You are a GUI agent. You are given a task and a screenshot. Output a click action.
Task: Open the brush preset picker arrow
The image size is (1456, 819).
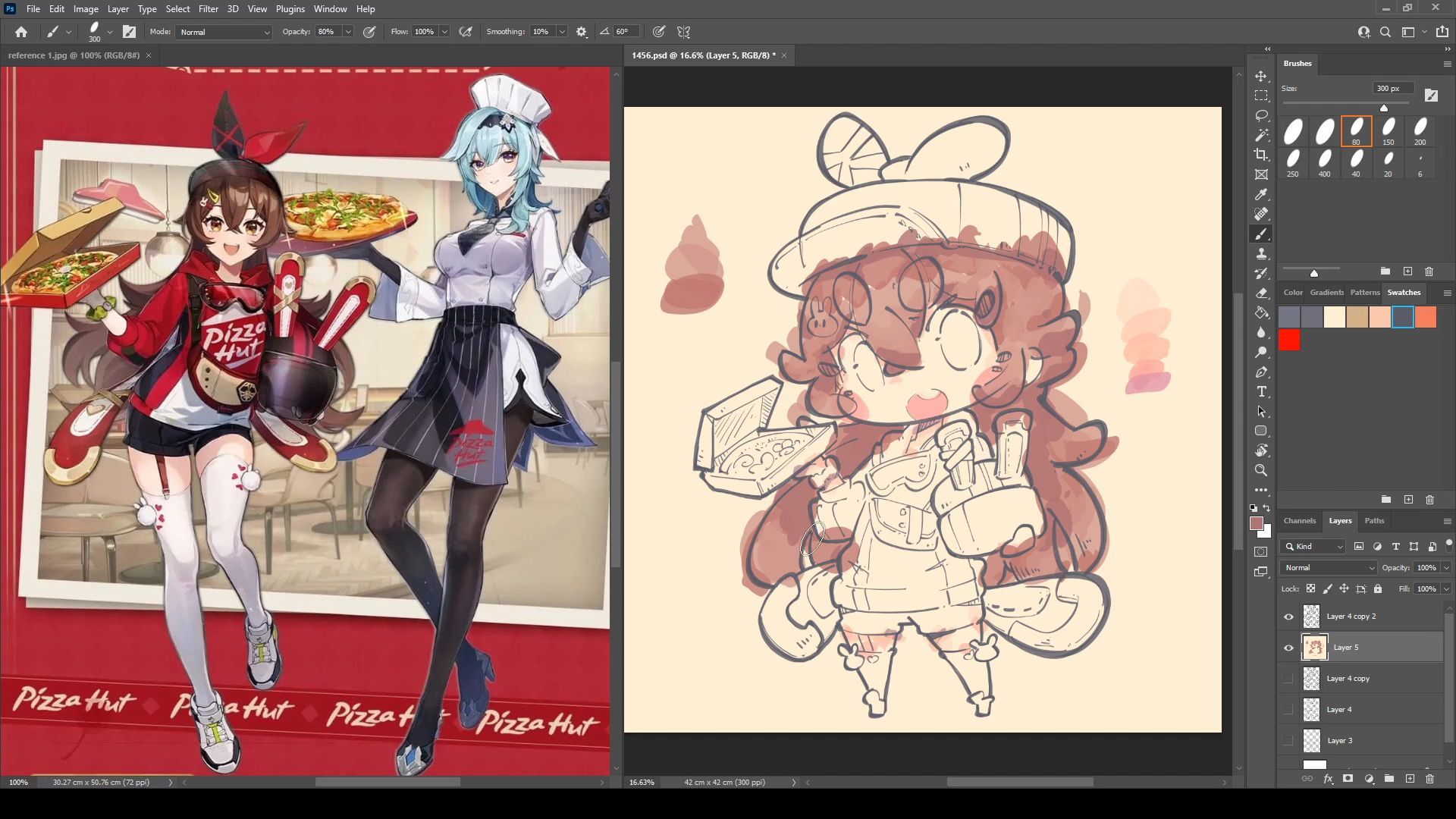click(x=110, y=32)
